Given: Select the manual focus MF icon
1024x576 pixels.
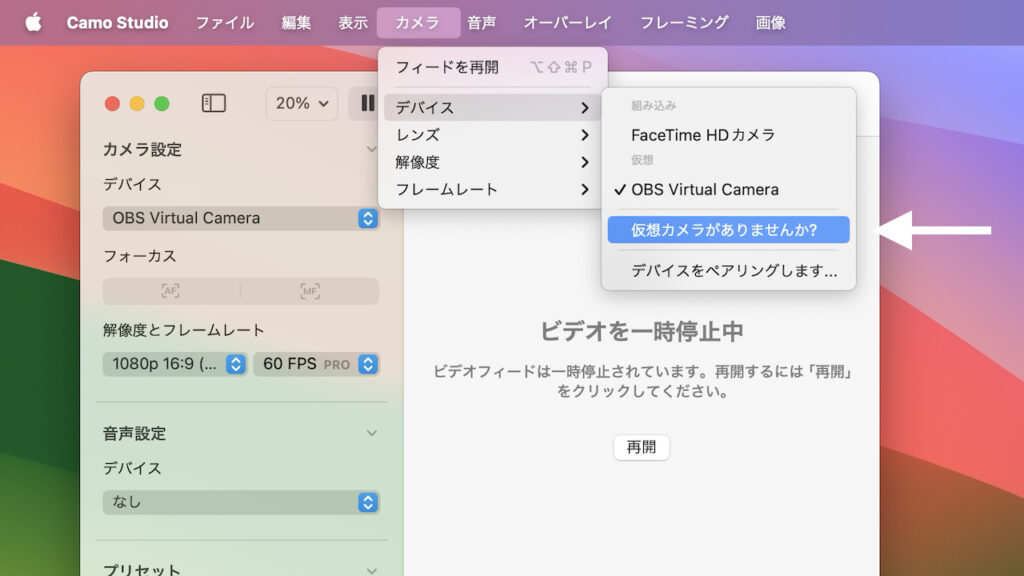Looking at the screenshot, I should (310, 291).
